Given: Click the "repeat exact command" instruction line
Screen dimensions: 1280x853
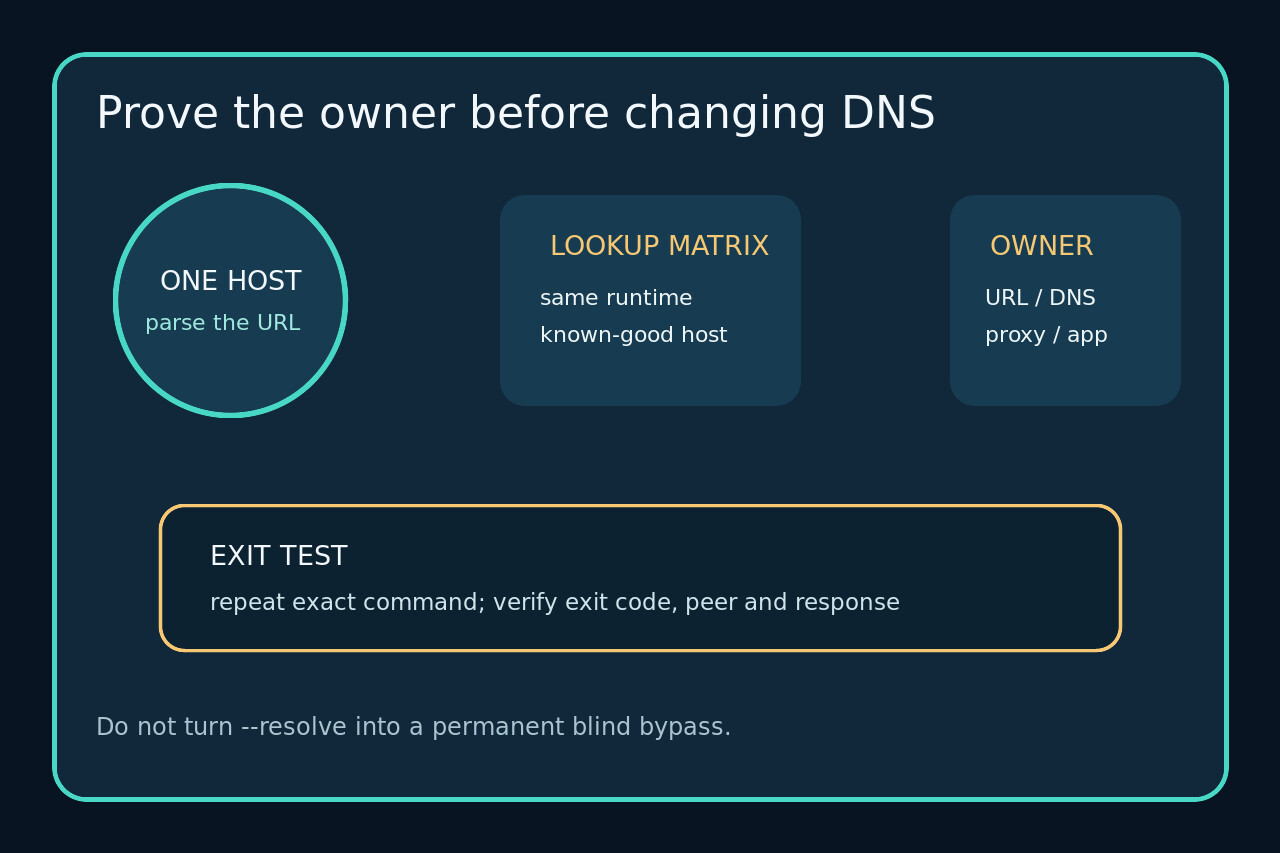Looking at the screenshot, I should point(555,603).
